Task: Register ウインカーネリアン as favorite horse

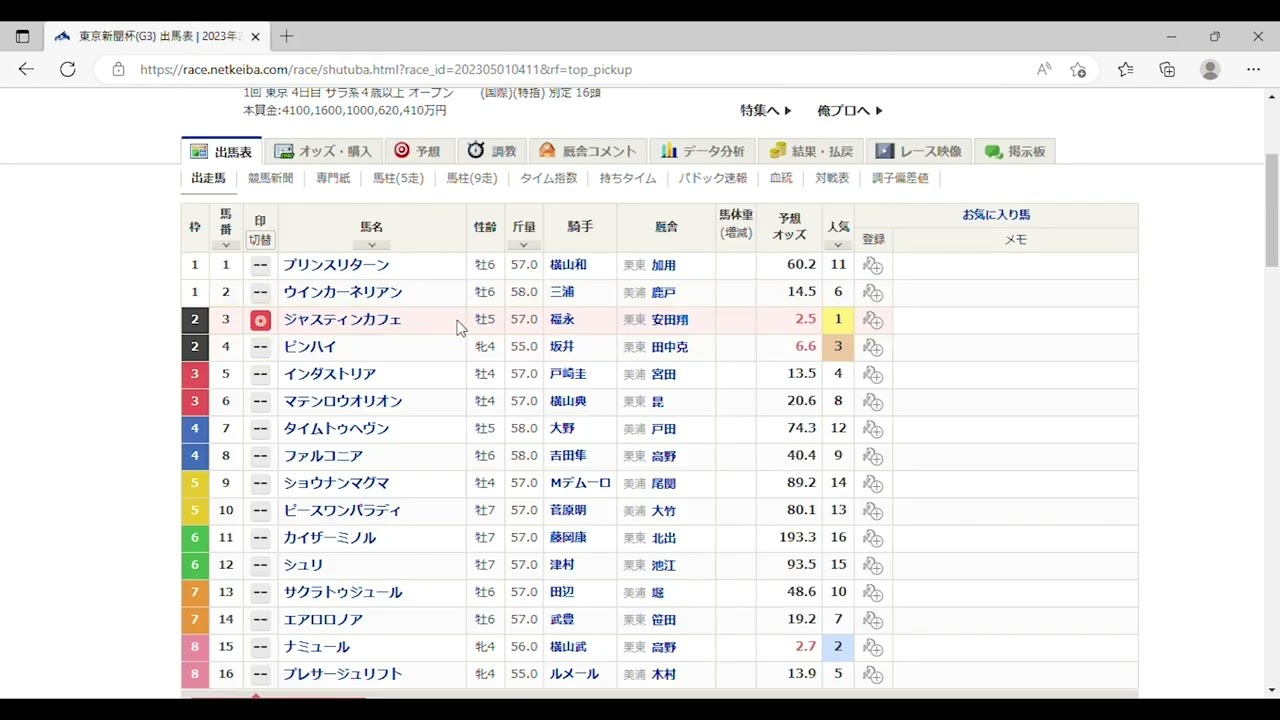Action: pyautogui.click(x=873, y=293)
